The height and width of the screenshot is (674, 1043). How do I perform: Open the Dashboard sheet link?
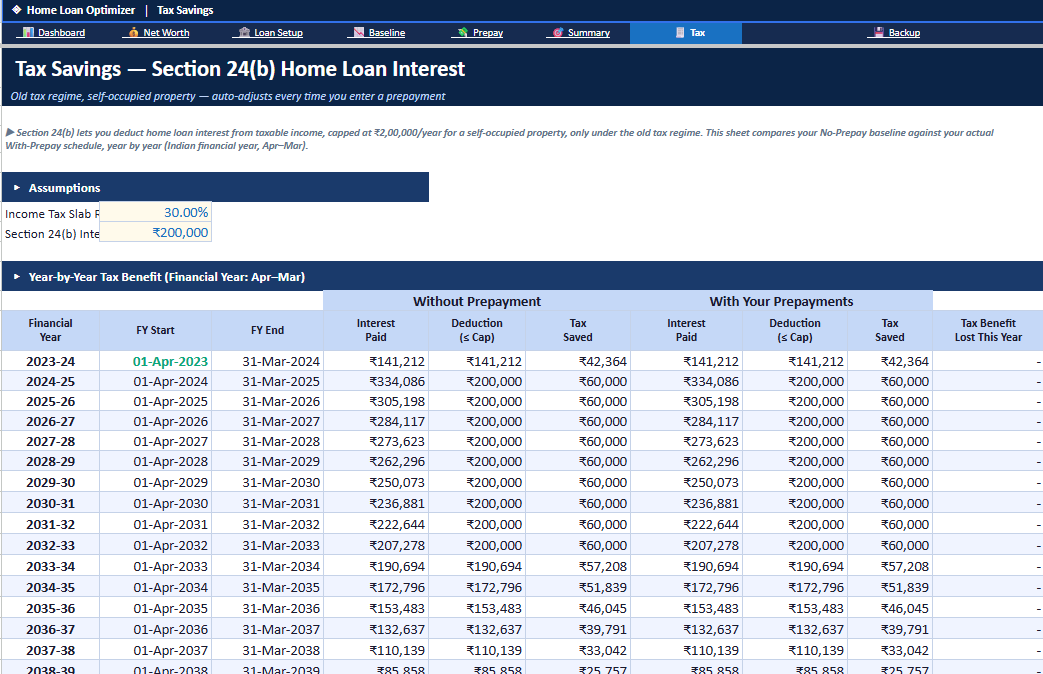(61, 33)
